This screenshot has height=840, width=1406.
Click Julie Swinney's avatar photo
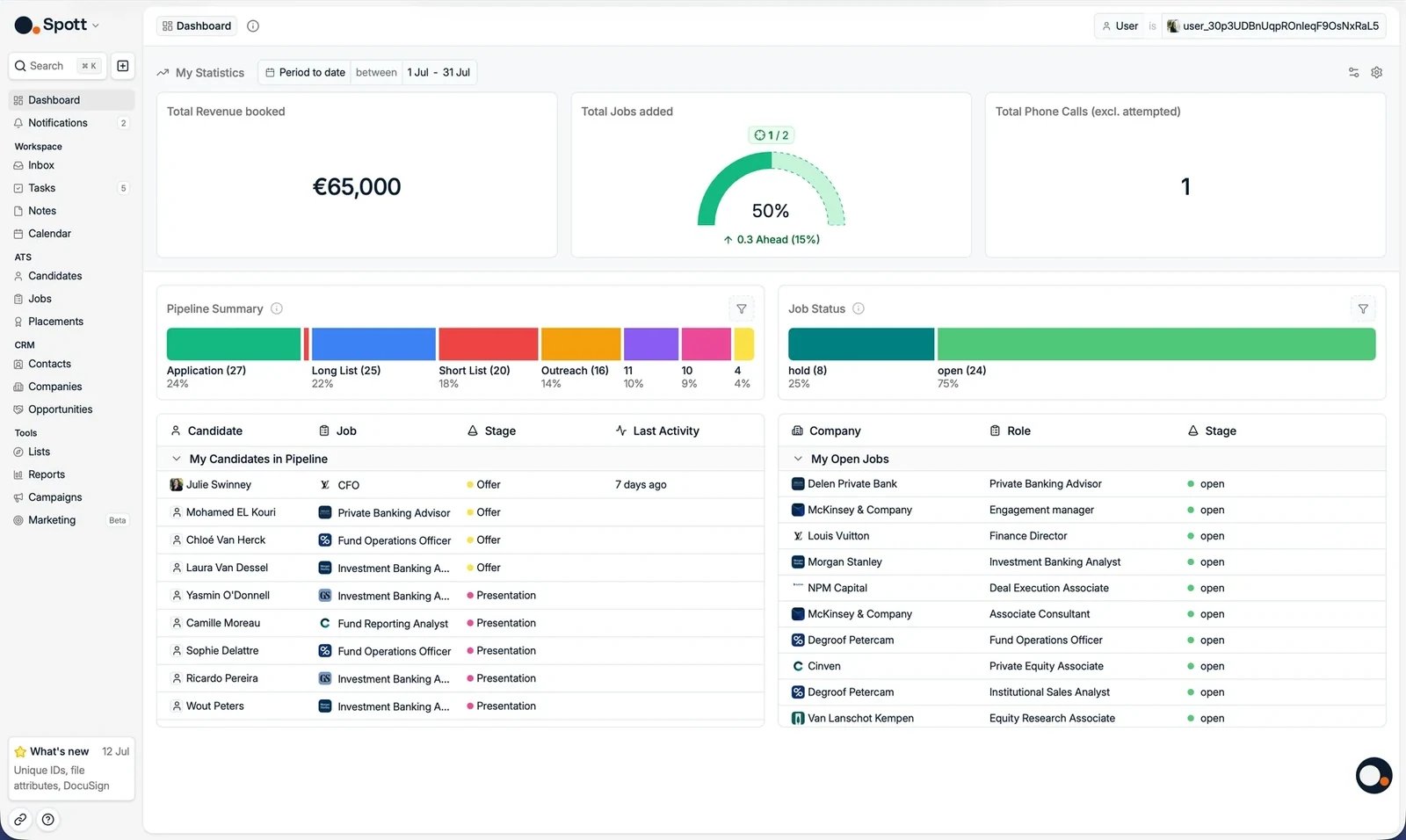[176, 485]
